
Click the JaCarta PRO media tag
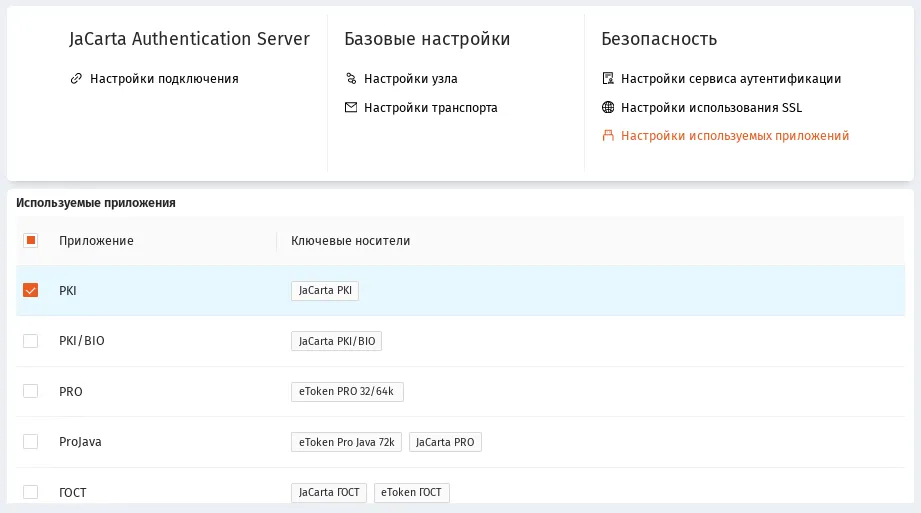[x=445, y=442]
